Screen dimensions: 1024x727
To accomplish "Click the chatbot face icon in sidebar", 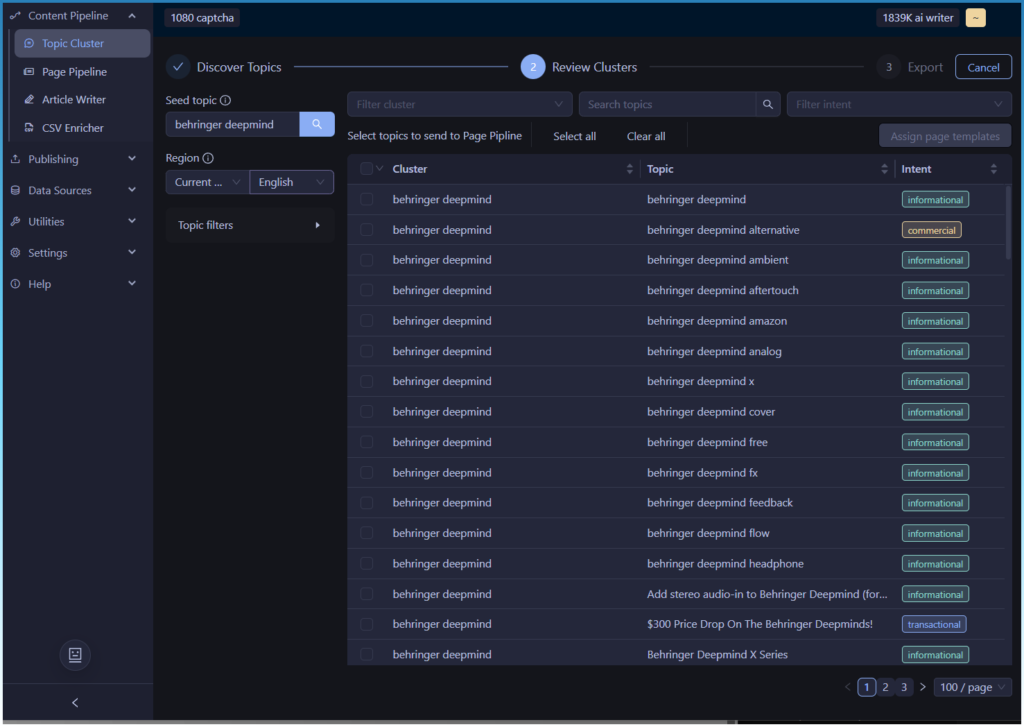I will click(x=75, y=654).
